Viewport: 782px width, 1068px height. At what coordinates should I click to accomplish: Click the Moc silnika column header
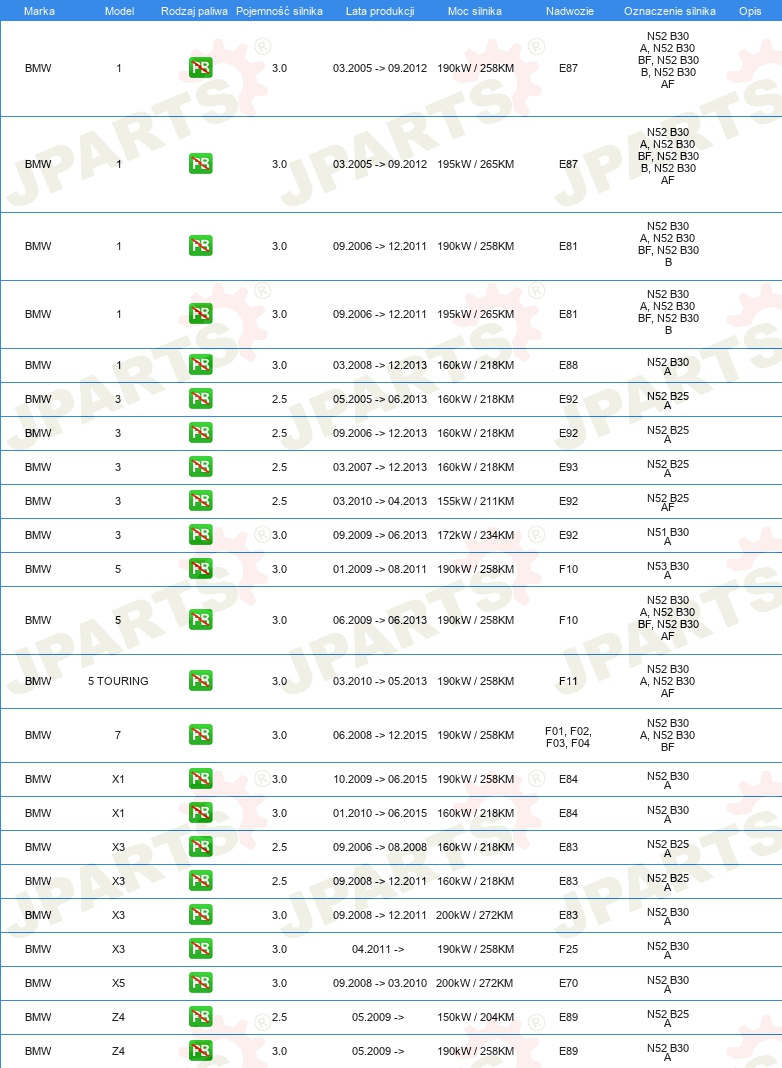click(475, 11)
